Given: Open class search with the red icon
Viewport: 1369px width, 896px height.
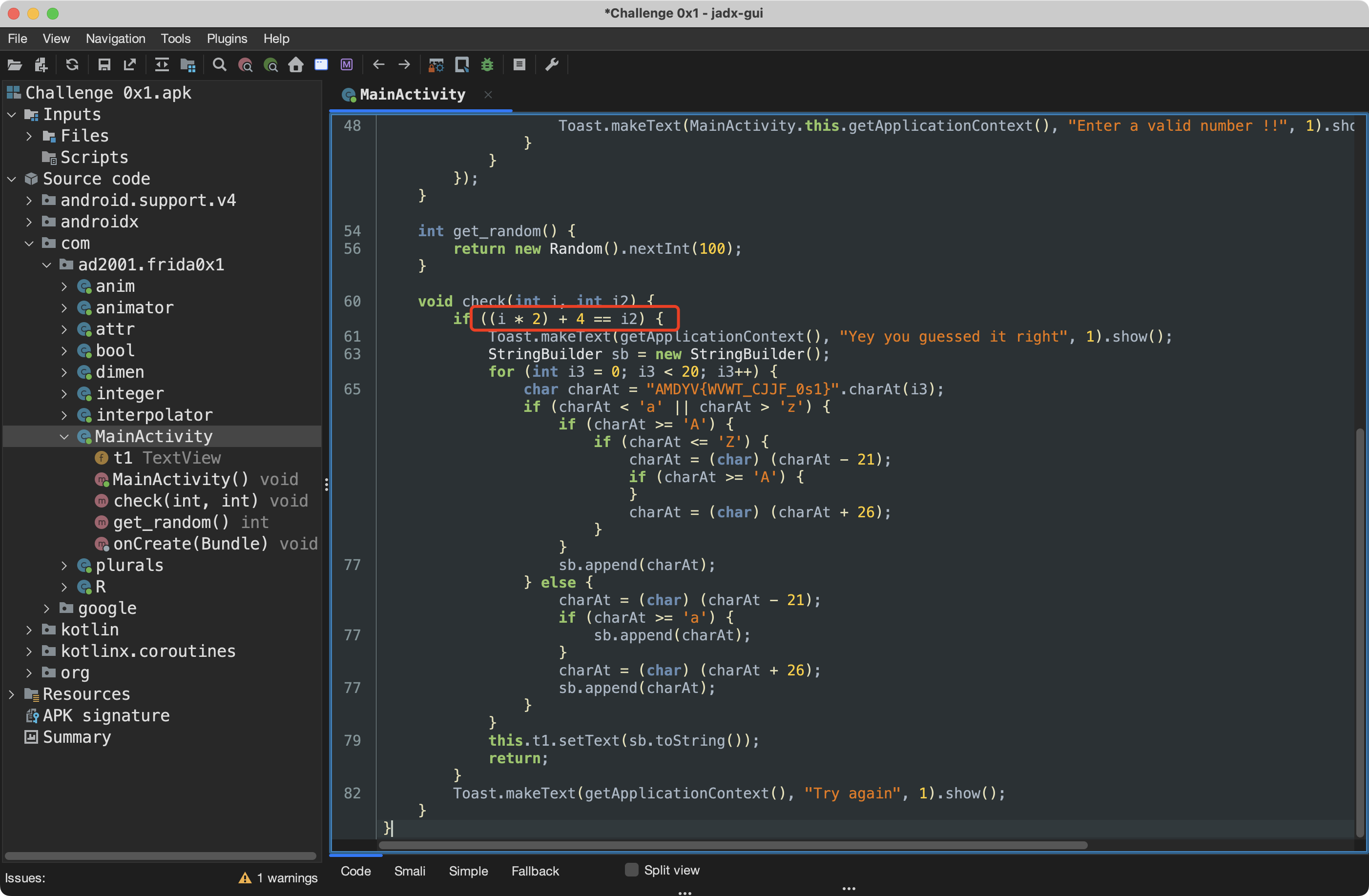Looking at the screenshot, I should 246,64.
